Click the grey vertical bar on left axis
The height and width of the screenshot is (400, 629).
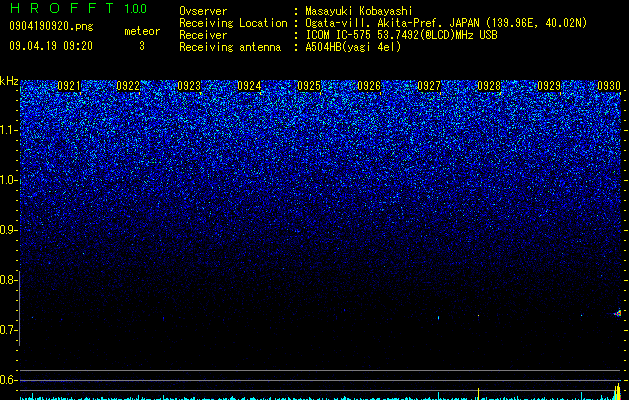[x=19, y=308]
